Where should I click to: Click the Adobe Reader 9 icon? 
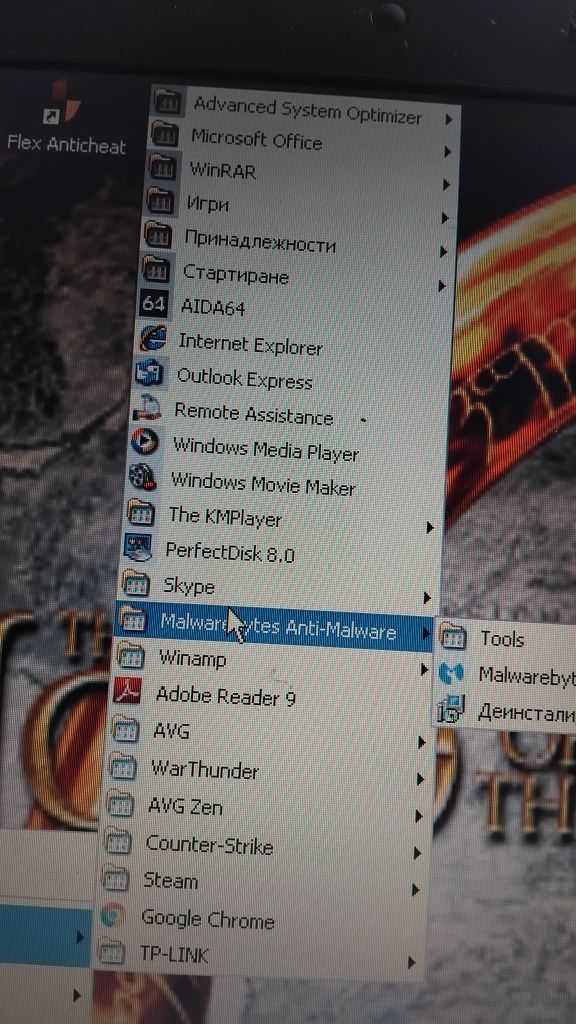click(127, 691)
